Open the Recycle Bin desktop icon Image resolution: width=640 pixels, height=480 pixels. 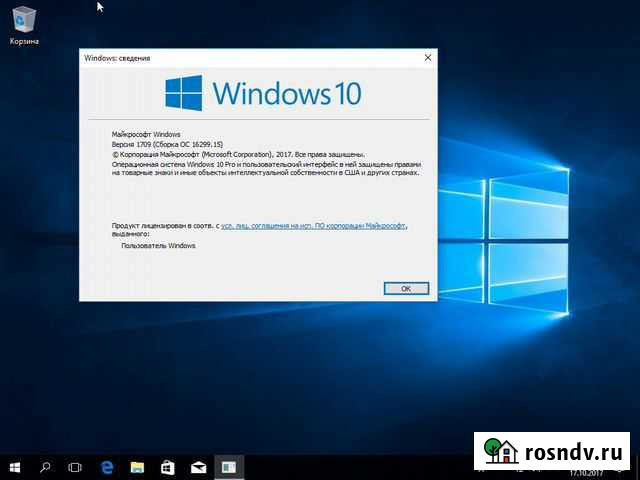pyautogui.click(x=24, y=25)
